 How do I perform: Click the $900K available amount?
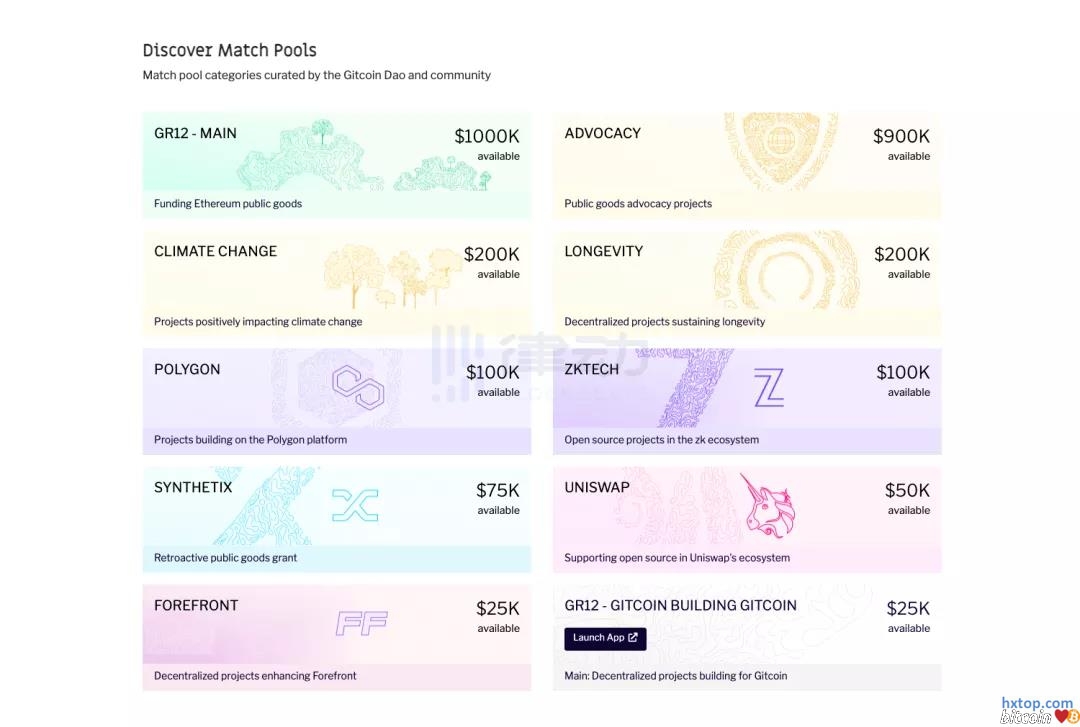[901, 137]
